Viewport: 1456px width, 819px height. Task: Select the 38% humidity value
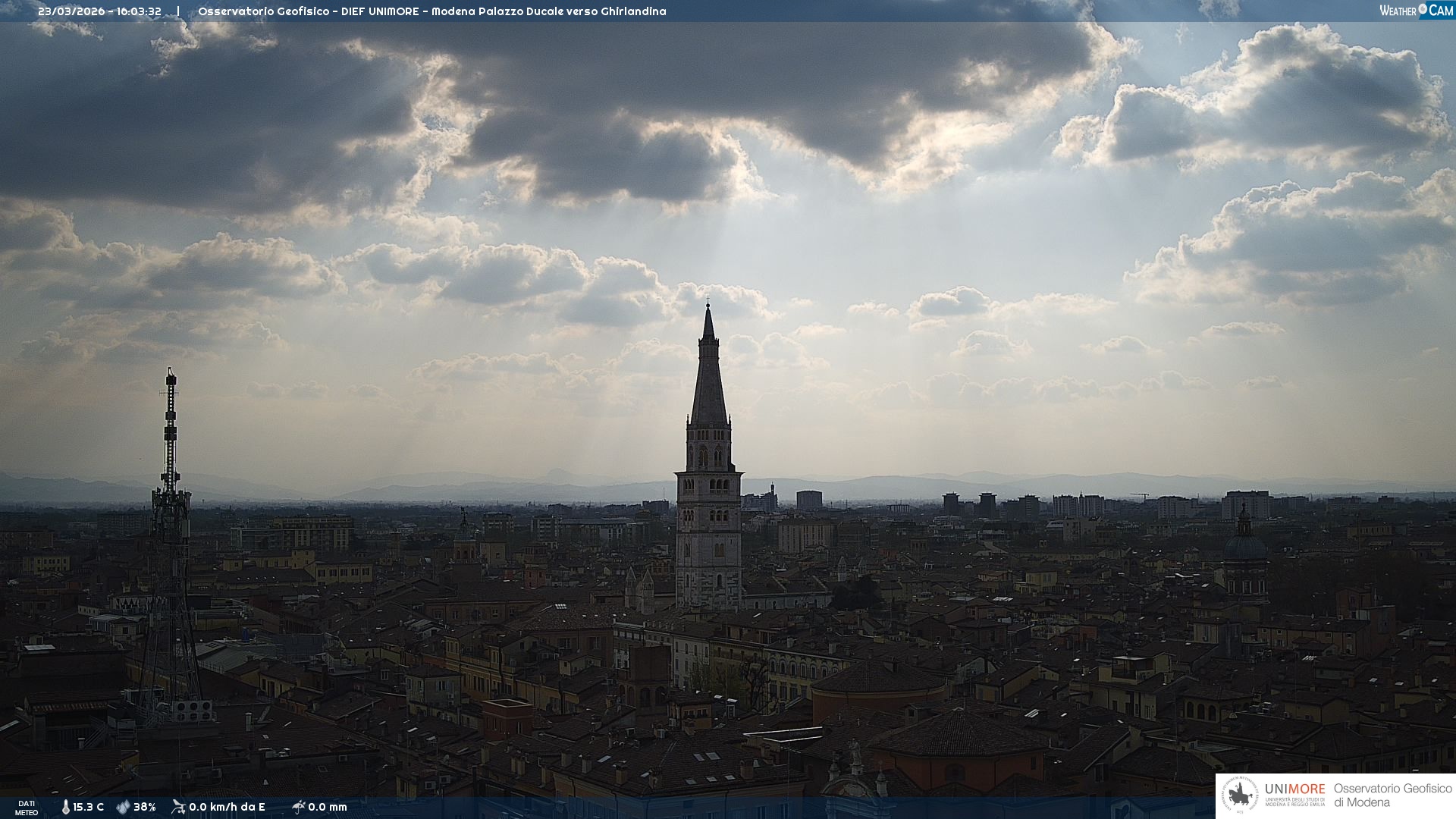[145, 807]
